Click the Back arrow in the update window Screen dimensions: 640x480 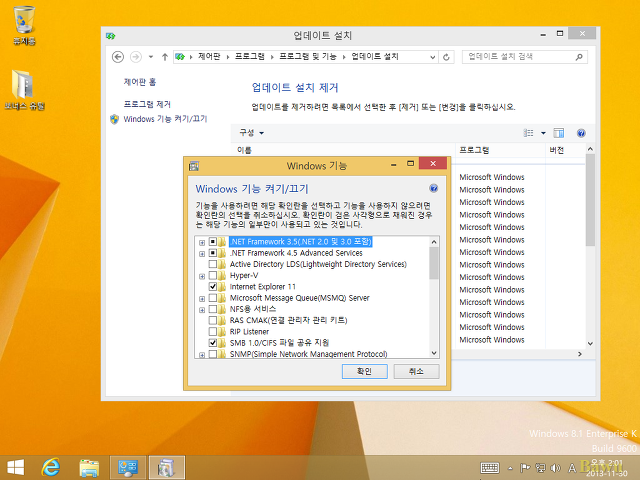(x=118, y=57)
